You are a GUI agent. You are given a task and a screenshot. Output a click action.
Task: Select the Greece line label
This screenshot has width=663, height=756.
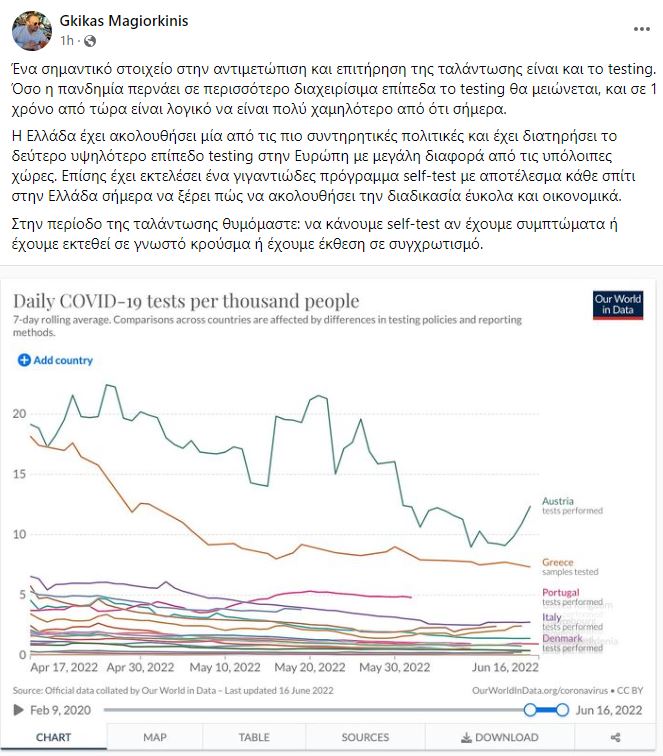(558, 562)
